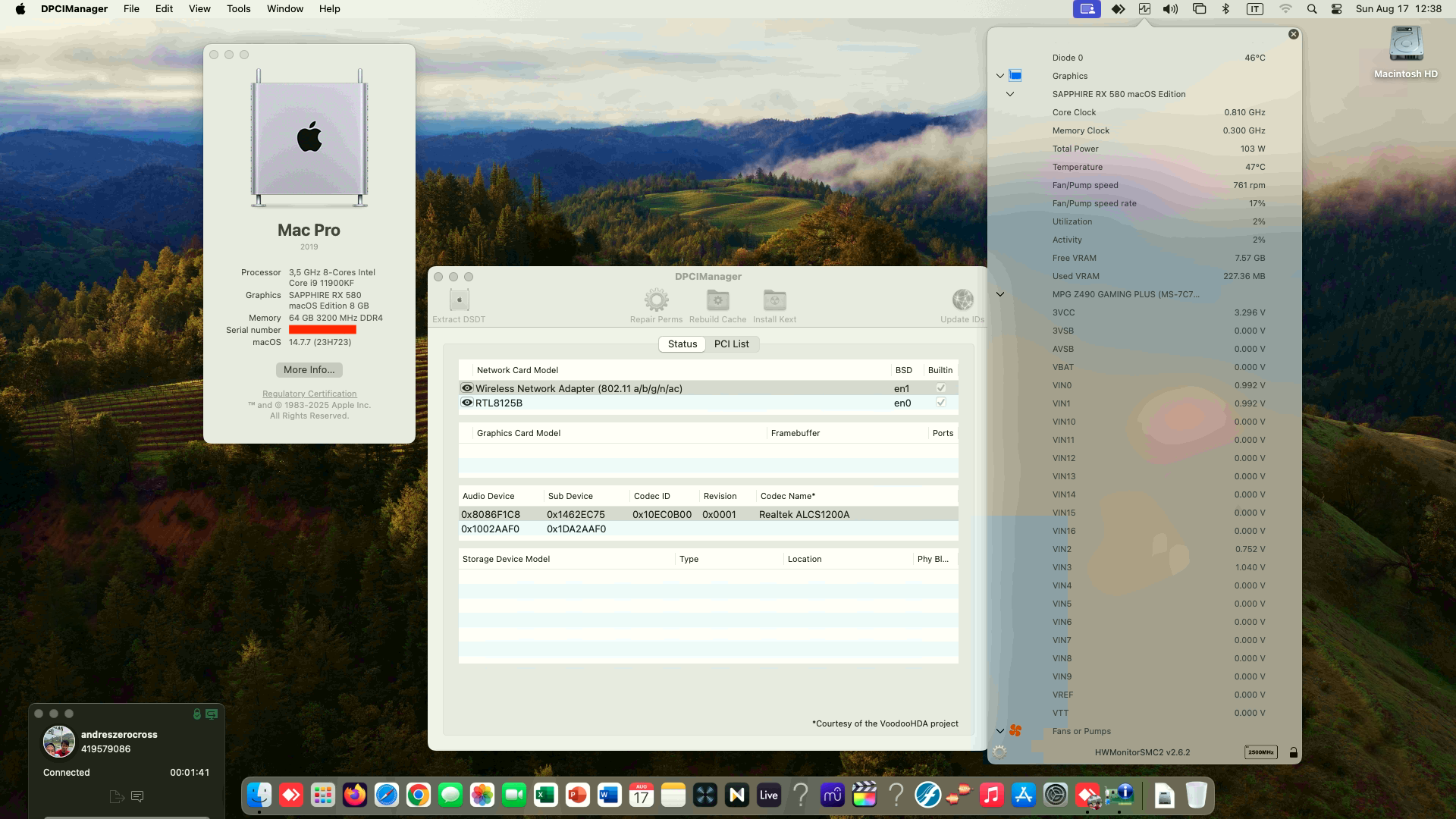This screenshot has height=819, width=1456.
Task: Click the Graphics display icon in HWMonitor
Action: coord(1014,76)
